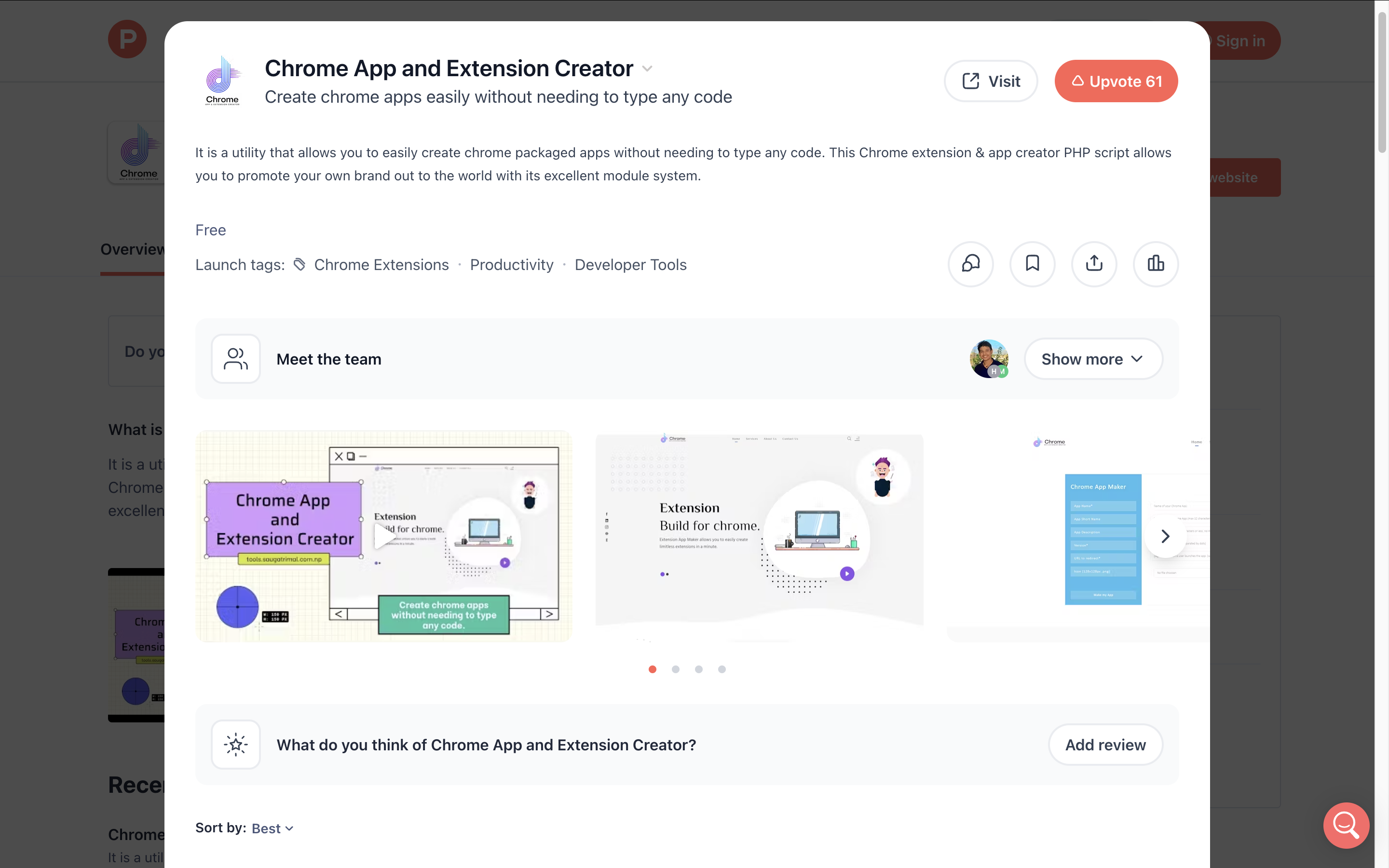Open the Chrome App Maker screenshot

coord(1078,536)
